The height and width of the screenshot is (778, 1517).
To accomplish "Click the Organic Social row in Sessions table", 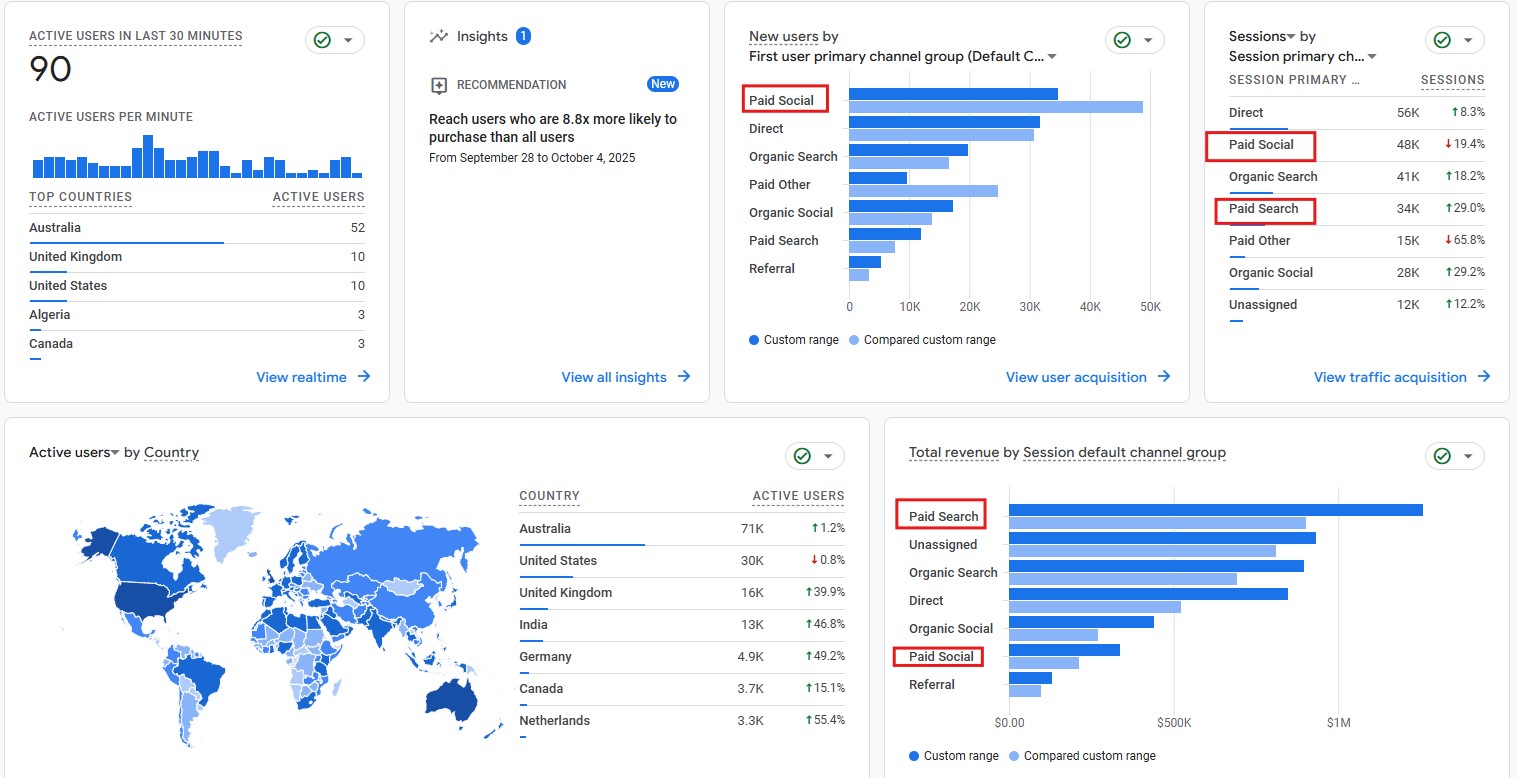I will pyautogui.click(x=1357, y=273).
